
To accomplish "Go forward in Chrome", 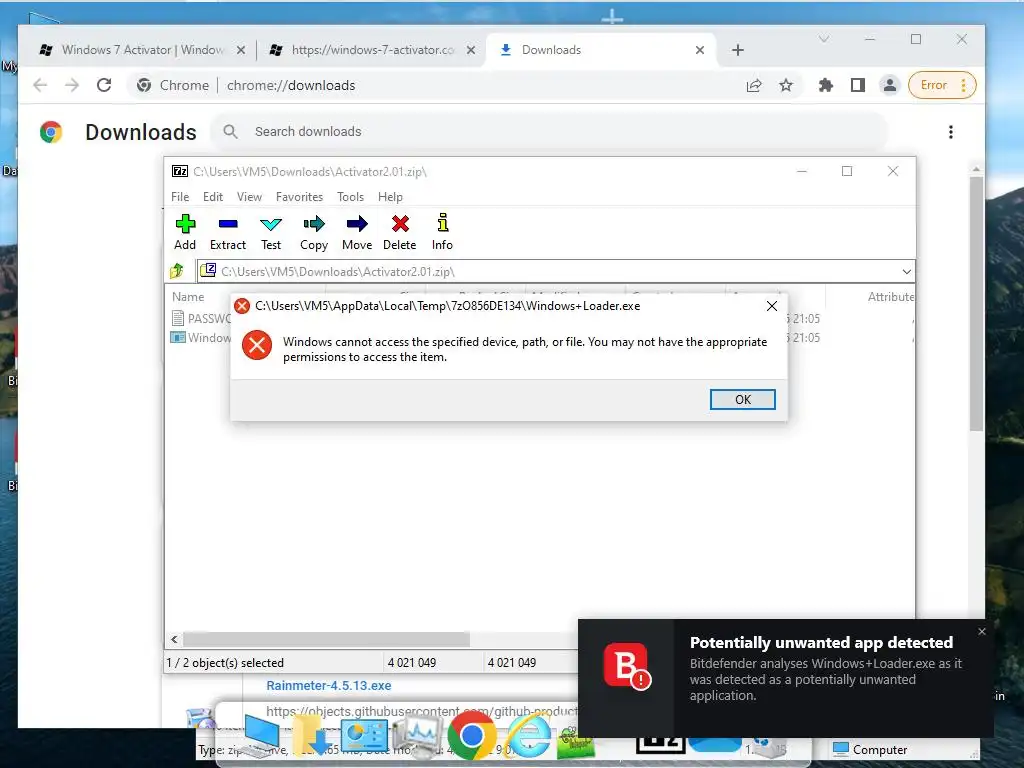I will tap(72, 85).
